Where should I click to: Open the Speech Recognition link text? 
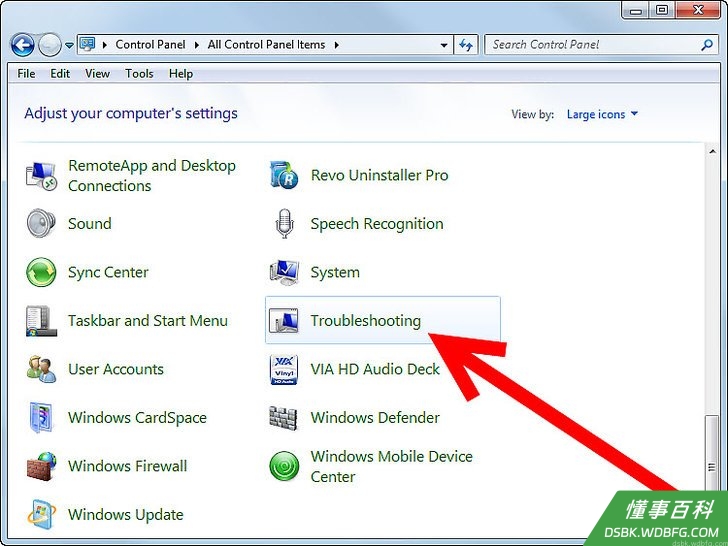pos(377,224)
